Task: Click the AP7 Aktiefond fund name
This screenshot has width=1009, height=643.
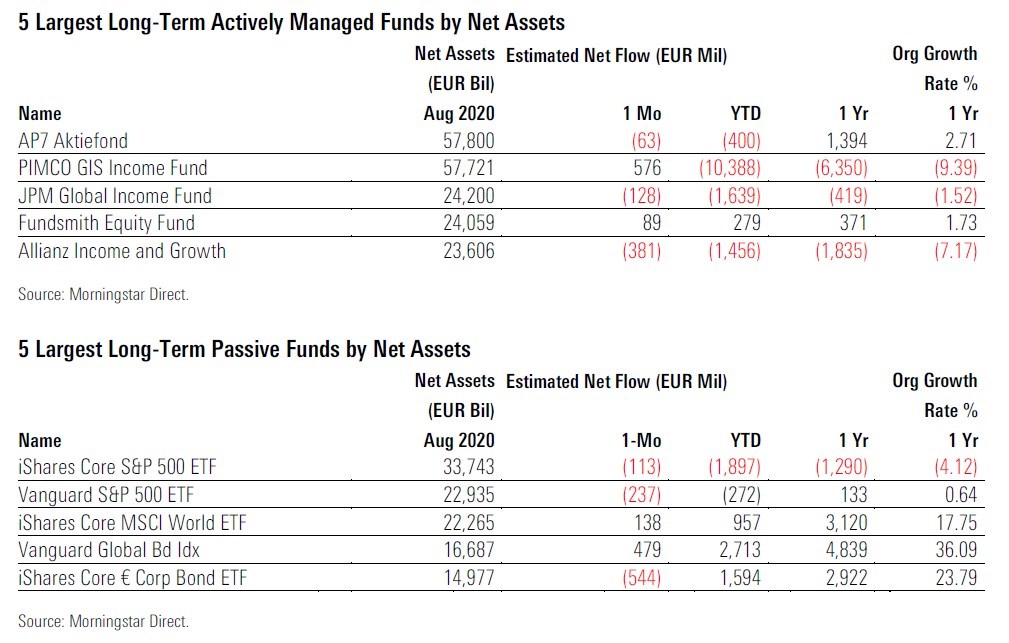Action: (x=73, y=141)
